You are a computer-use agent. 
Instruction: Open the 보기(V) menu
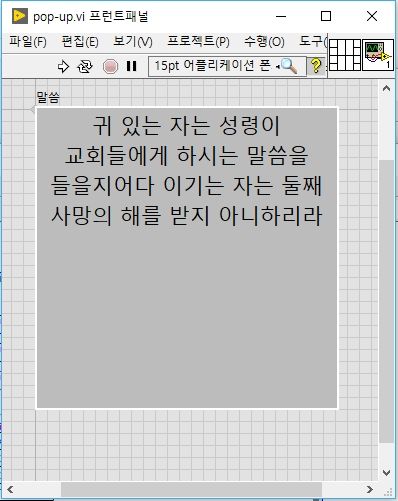coord(133,42)
